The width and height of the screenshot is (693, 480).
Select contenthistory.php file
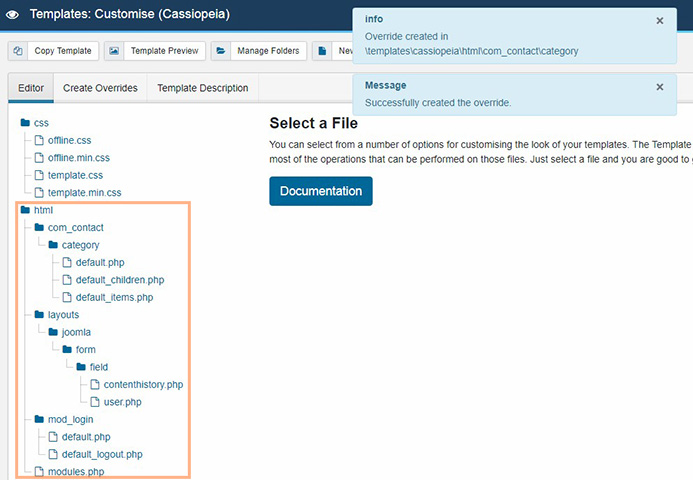coord(143,384)
